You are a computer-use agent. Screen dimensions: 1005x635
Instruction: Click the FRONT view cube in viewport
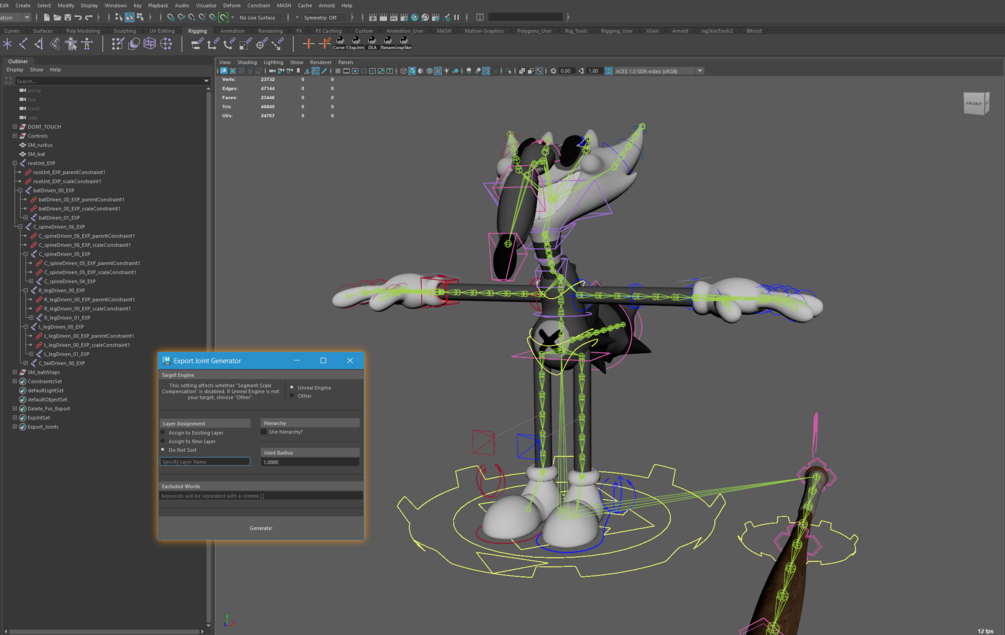(x=976, y=103)
